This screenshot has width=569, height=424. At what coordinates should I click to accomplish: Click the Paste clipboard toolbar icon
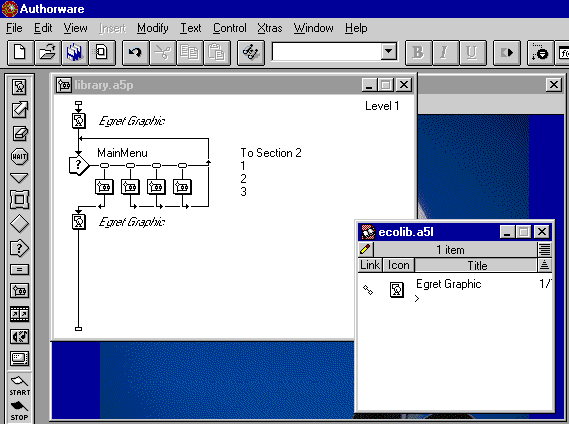tap(217, 53)
